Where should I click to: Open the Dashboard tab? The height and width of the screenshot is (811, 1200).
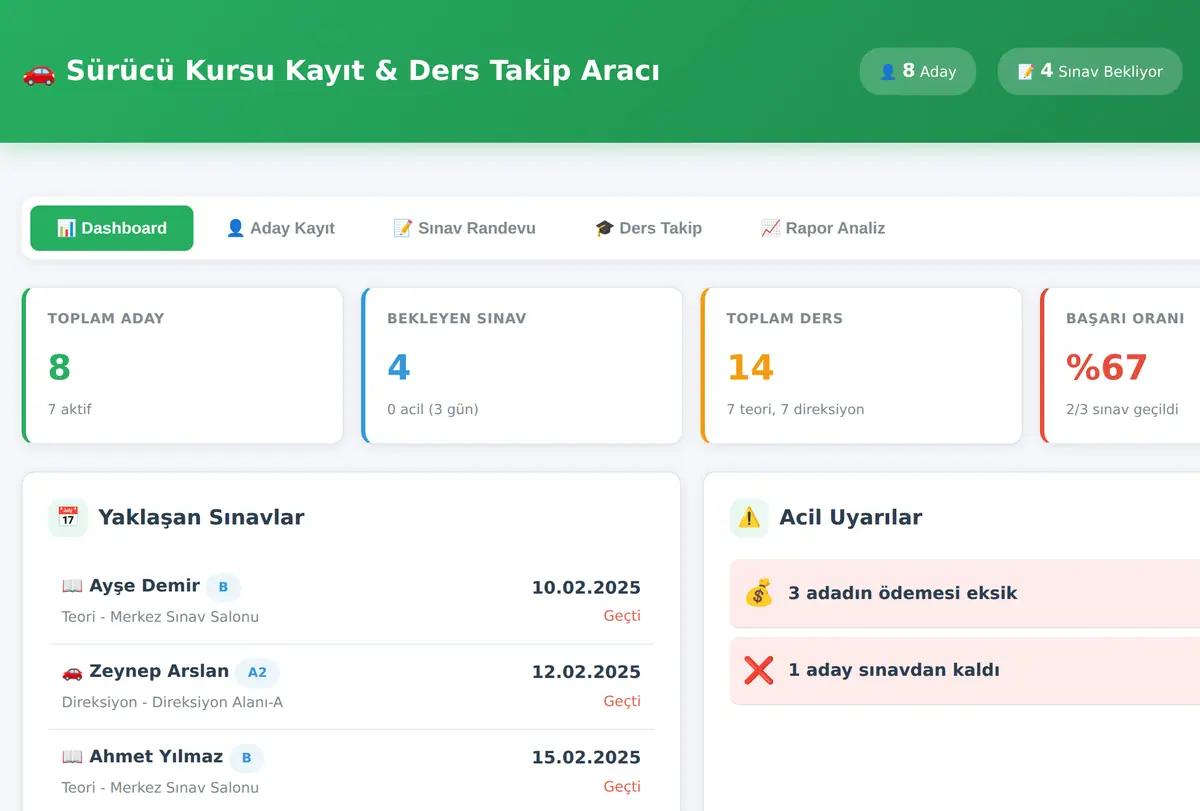[x=112, y=228]
